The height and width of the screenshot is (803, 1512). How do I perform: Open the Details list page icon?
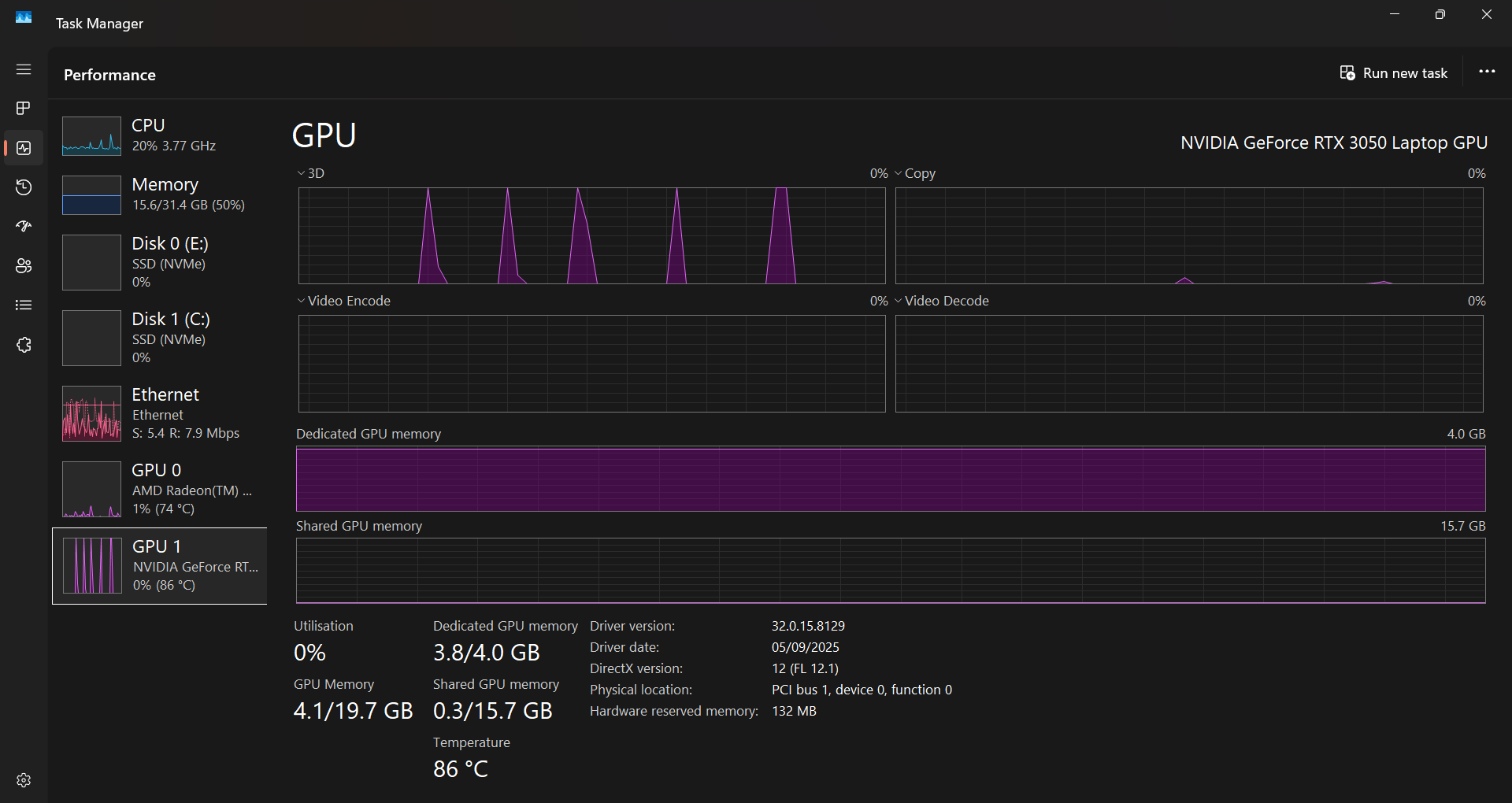click(24, 305)
